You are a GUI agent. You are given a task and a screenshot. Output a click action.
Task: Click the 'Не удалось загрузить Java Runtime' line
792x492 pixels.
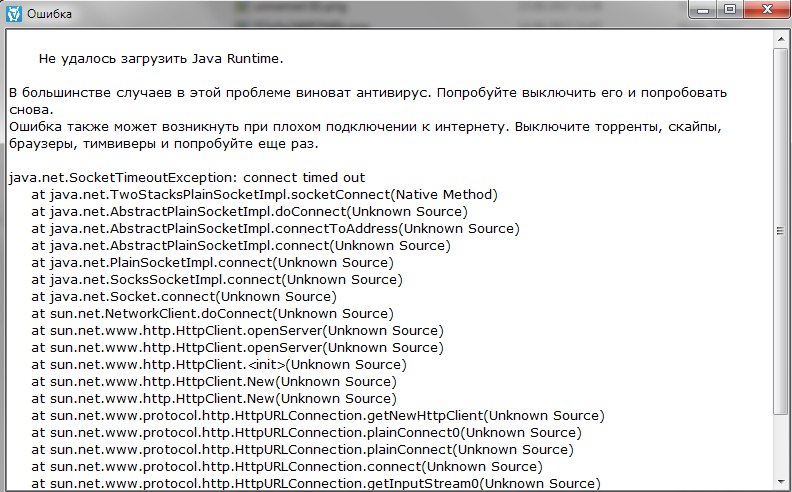pos(161,59)
